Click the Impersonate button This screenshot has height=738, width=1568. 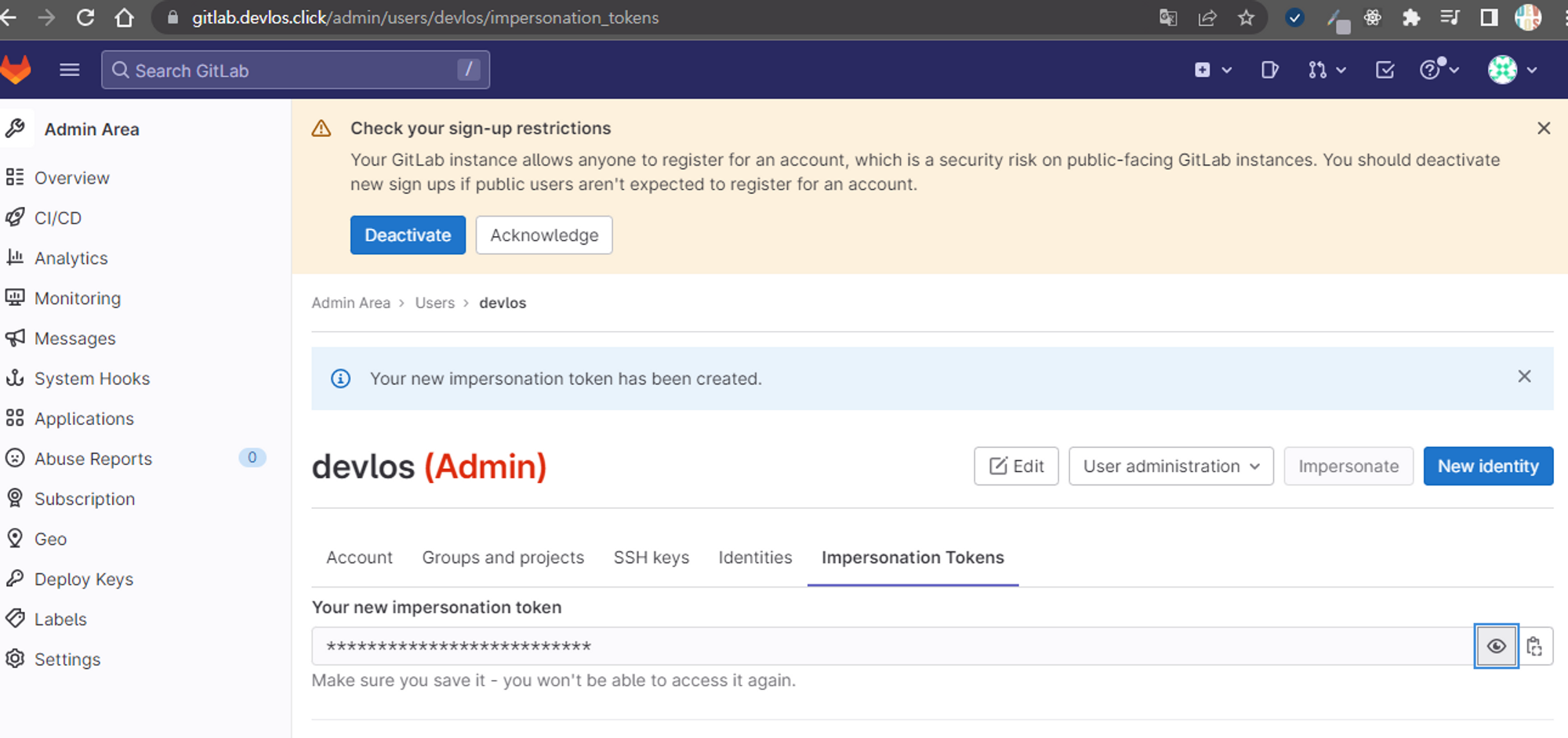point(1348,466)
